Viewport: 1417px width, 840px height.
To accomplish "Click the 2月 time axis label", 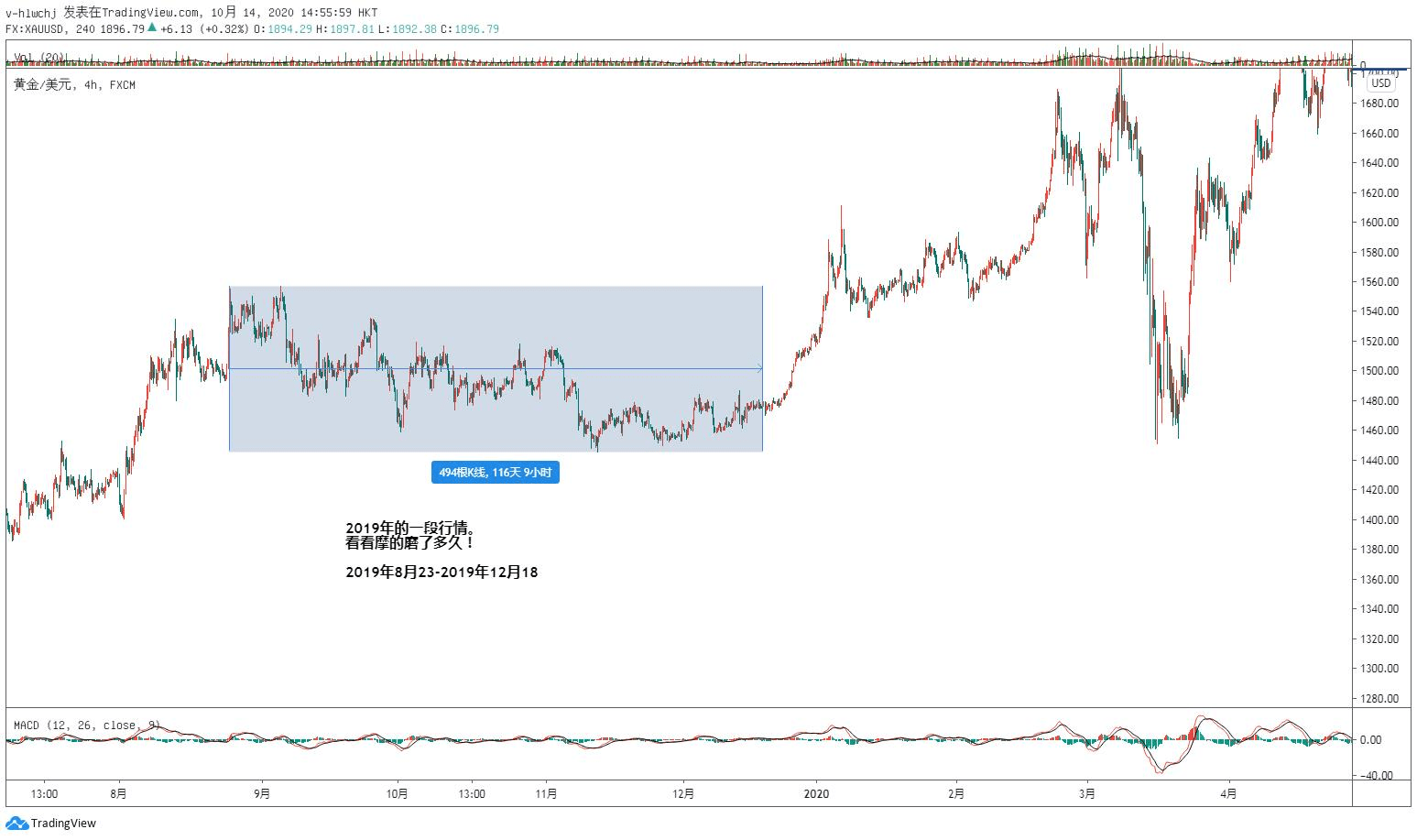I will (955, 794).
